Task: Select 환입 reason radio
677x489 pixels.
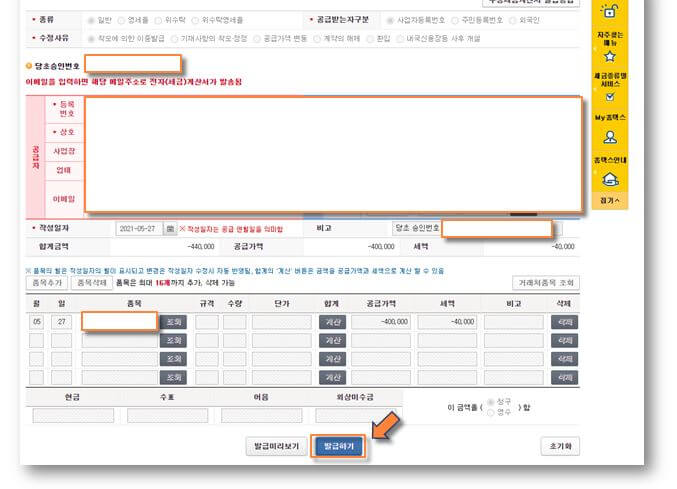Action: (370, 39)
